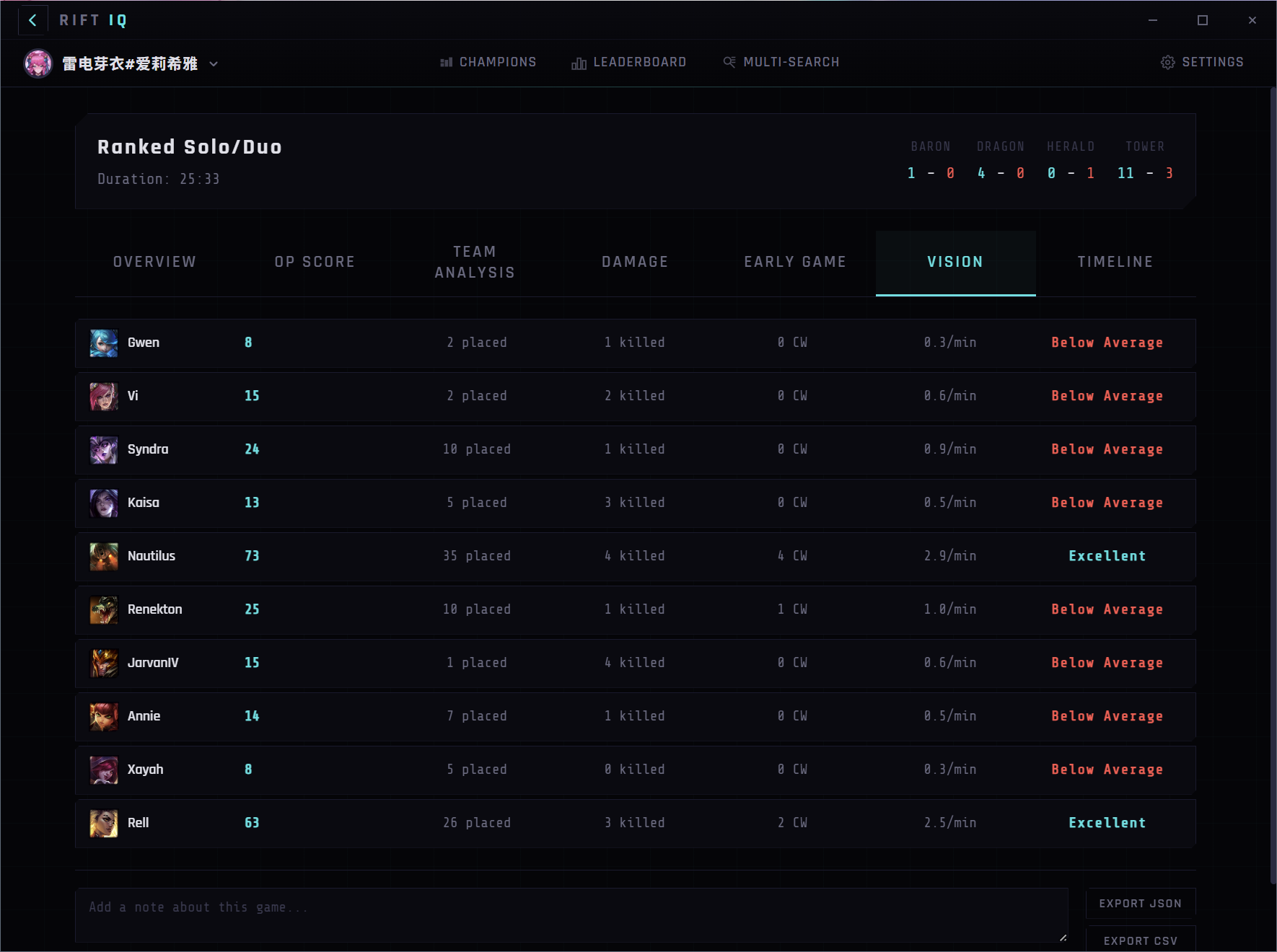Open the Team Analysis tab
Viewport: 1277px width, 952px height.
(x=475, y=262)
